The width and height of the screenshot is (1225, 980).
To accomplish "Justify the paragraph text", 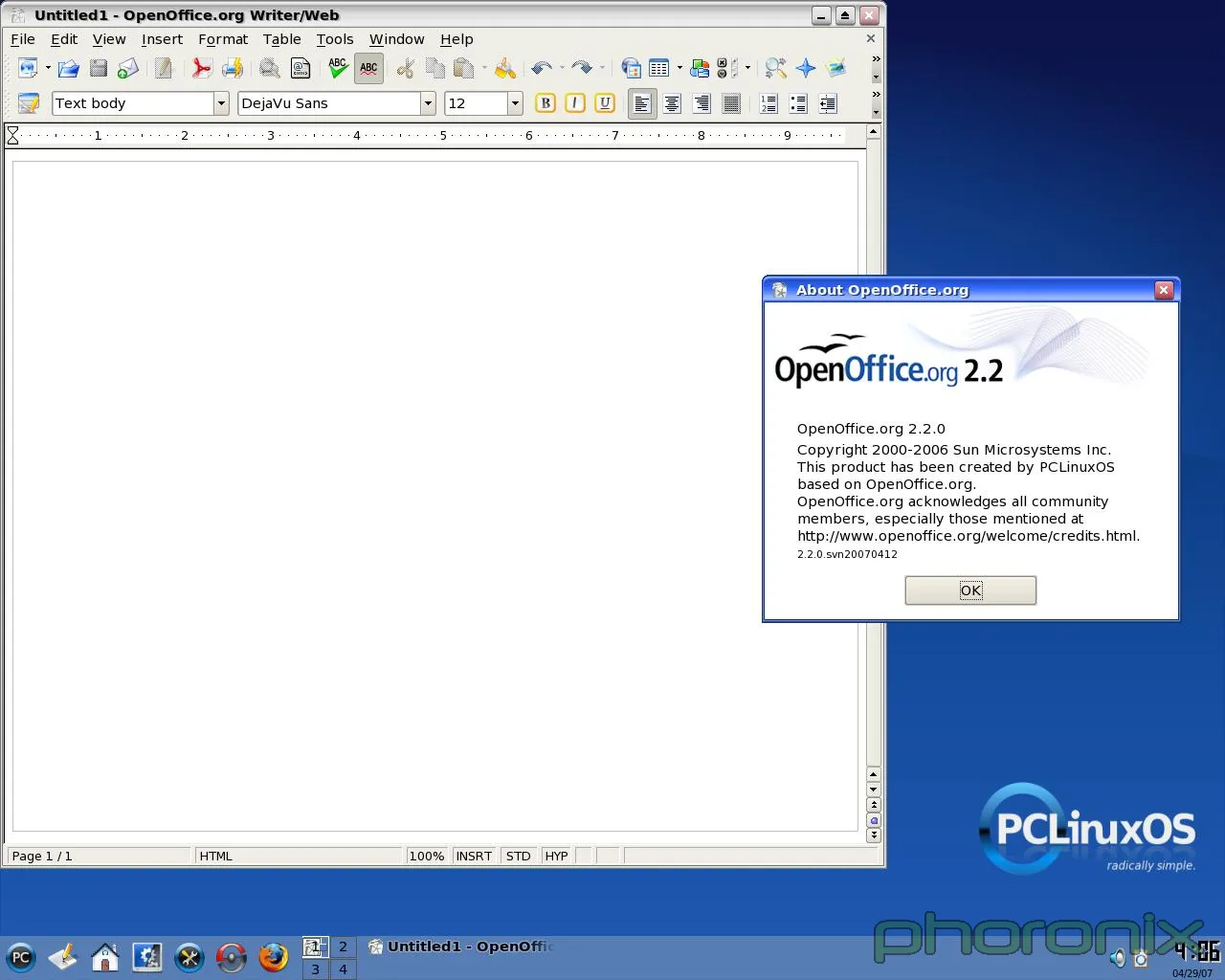I will pos(731,103).
